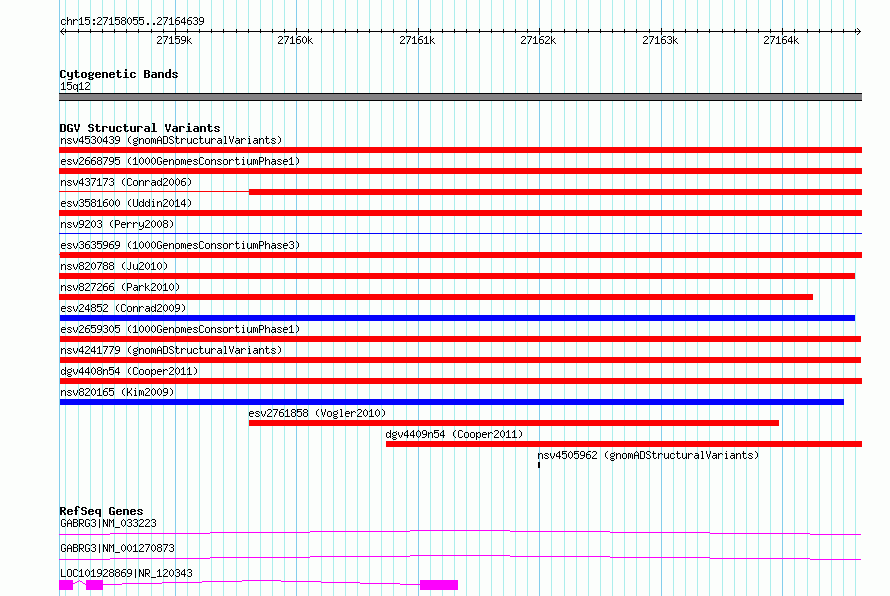Click the nsv820165 Kim2009 label

coord(117,392)
